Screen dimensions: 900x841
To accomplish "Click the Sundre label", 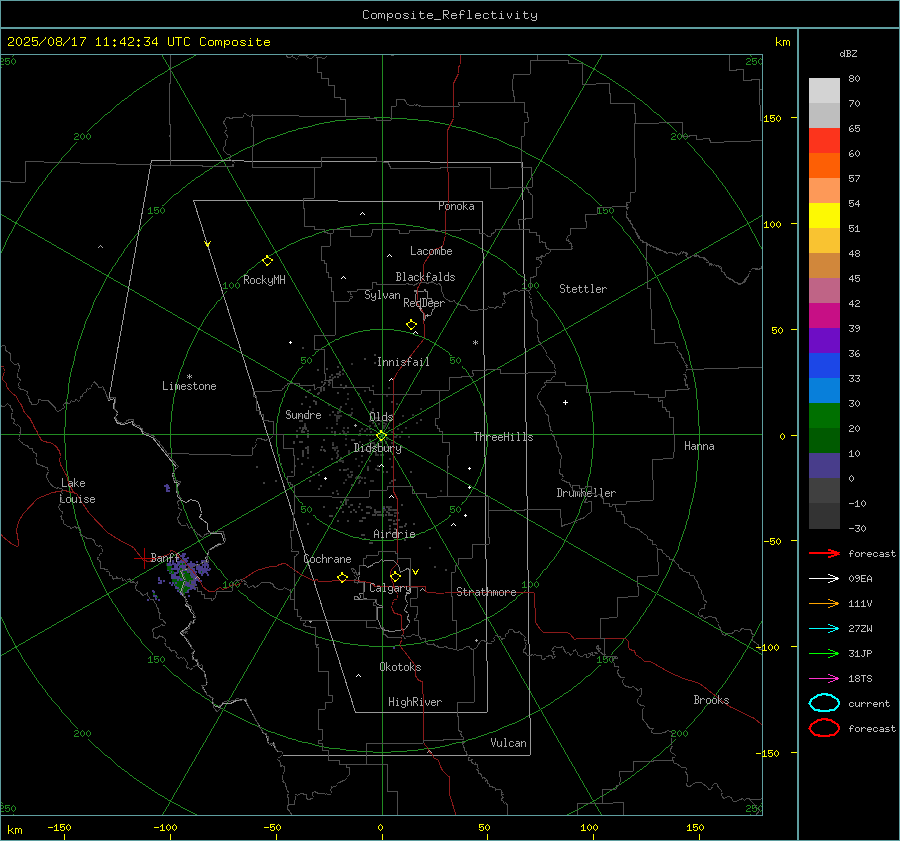I will pyautogui.click(x=303, y=415).
